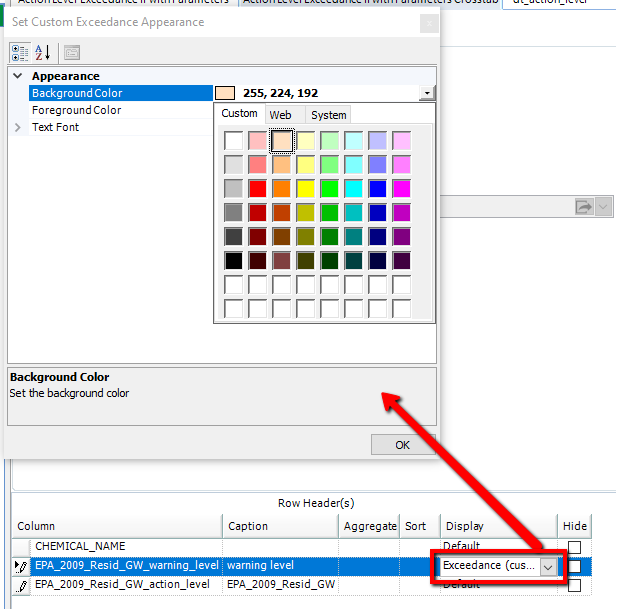Click the edit marker beside warning_level row
The image size is (627, 609).
(22, 566)
